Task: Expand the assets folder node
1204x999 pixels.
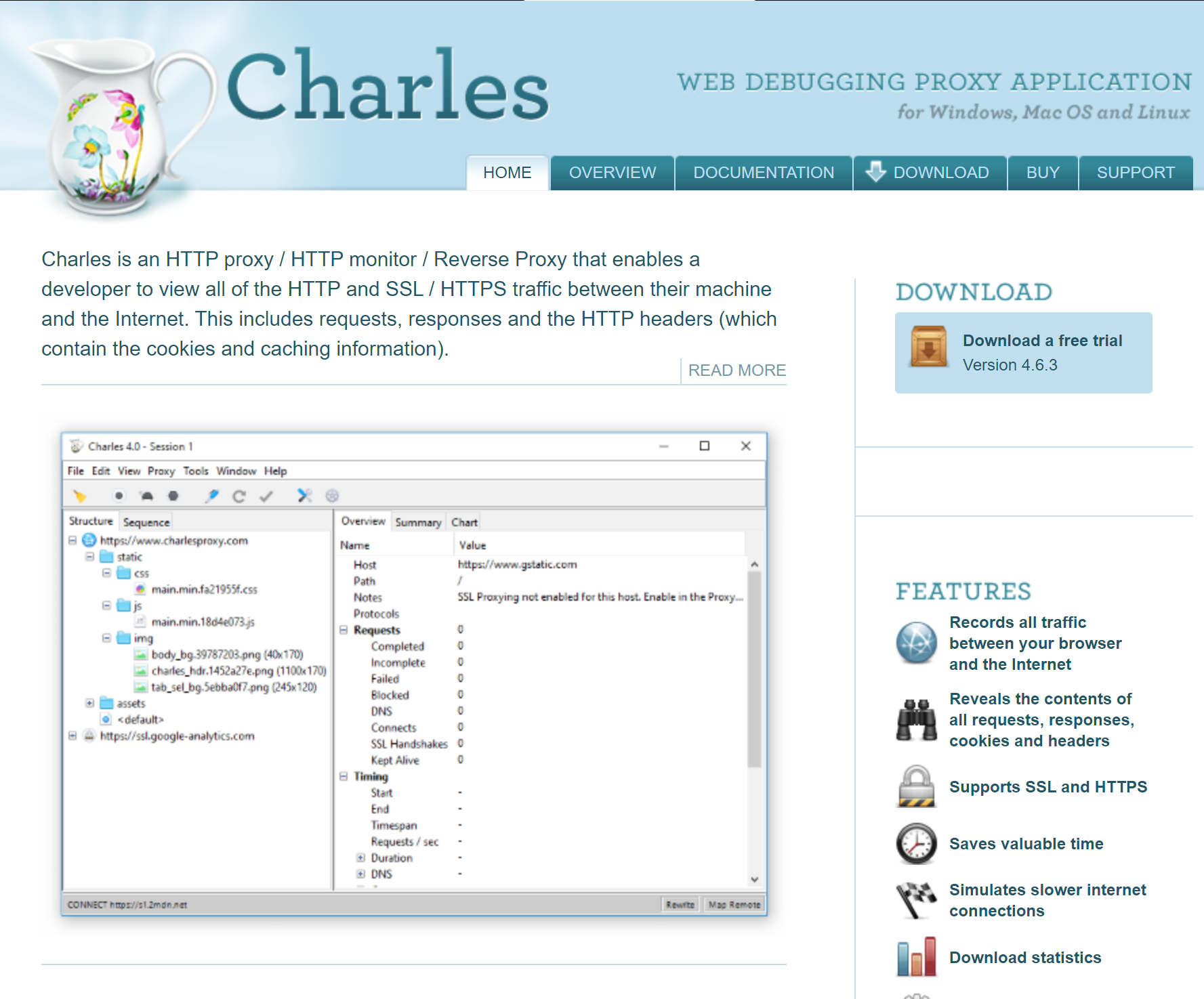Action: 89,703
